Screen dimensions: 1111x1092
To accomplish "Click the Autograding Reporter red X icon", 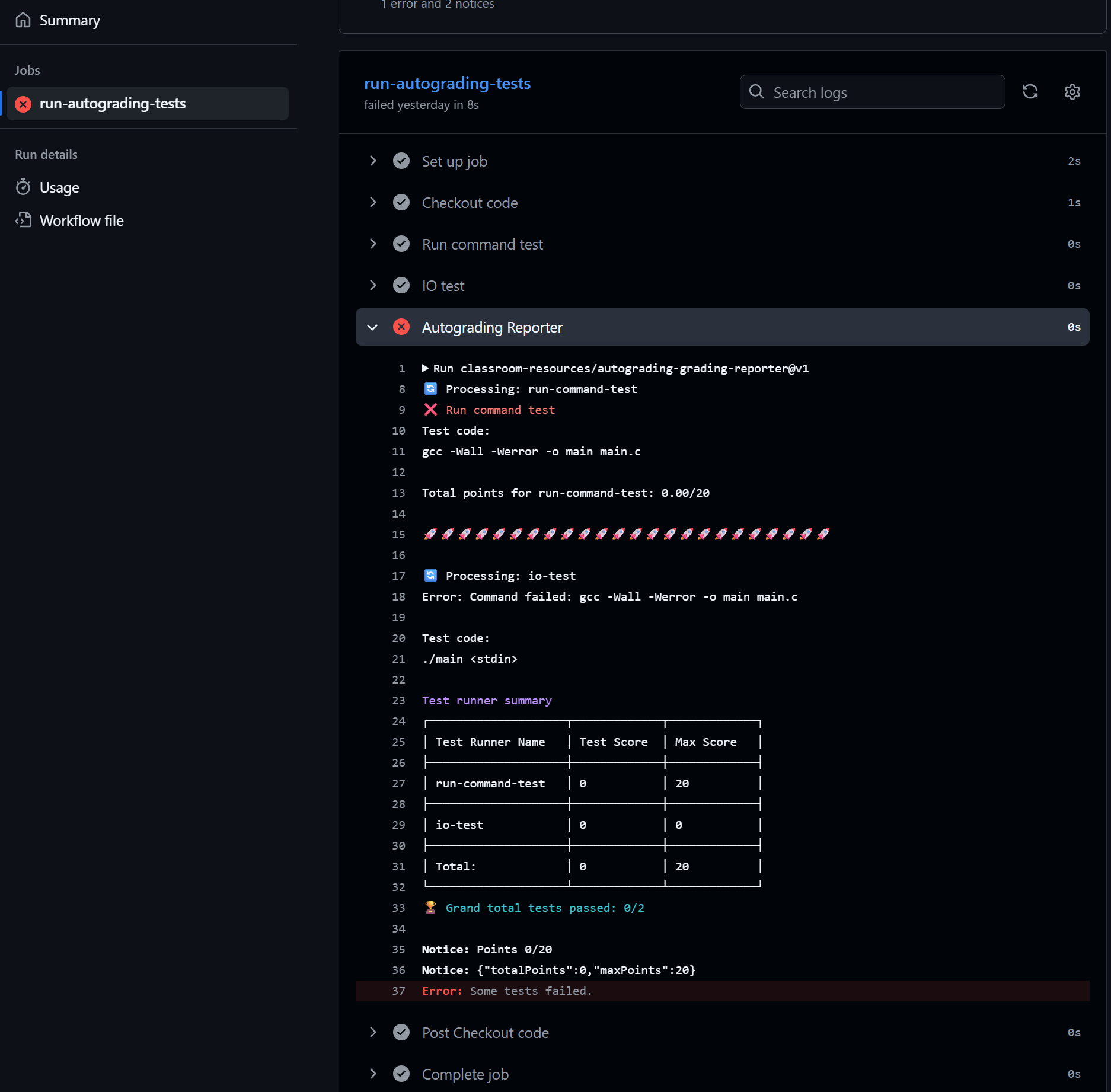I will coord(401,327).
